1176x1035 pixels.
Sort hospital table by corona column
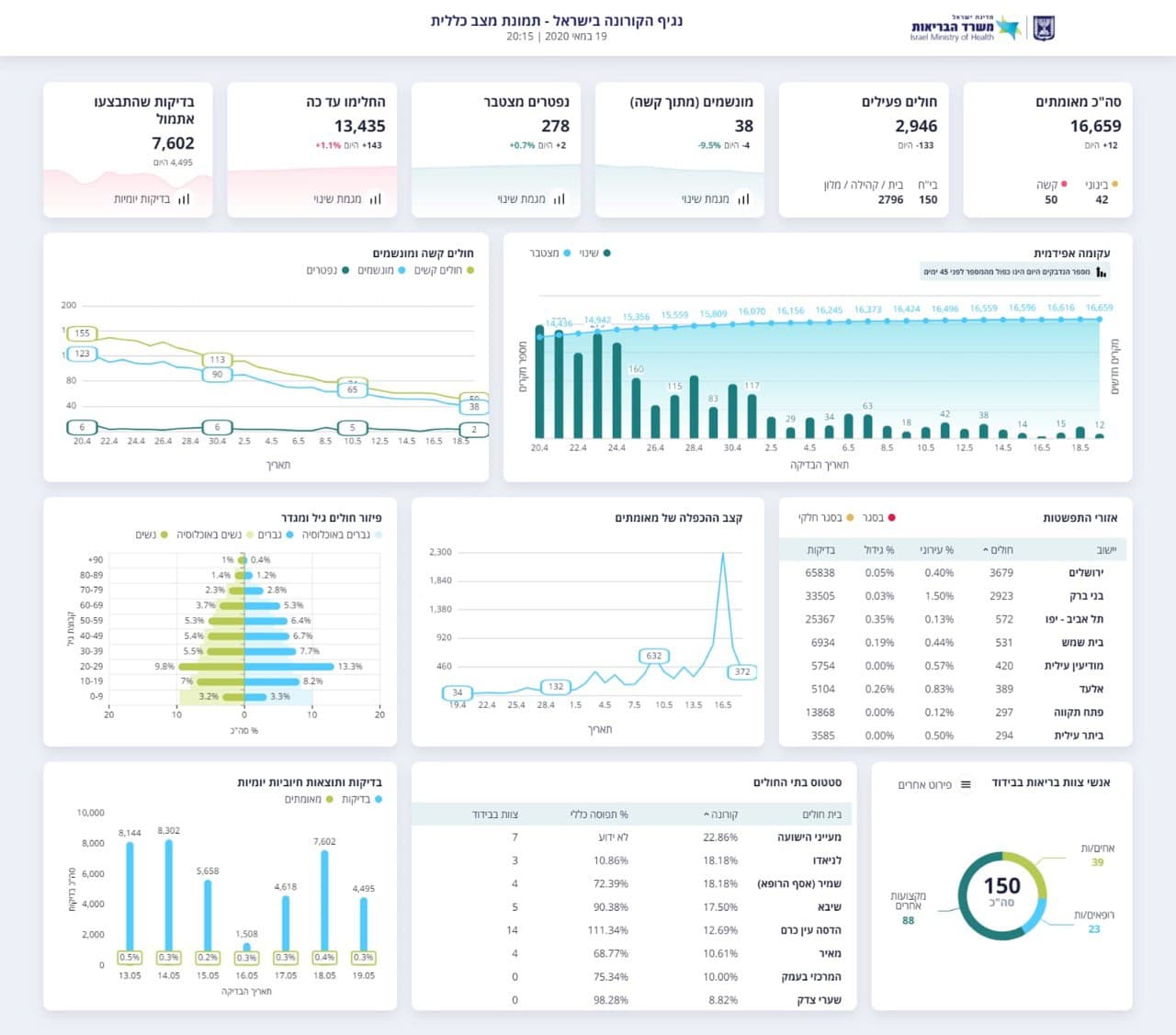coord(721,815)
